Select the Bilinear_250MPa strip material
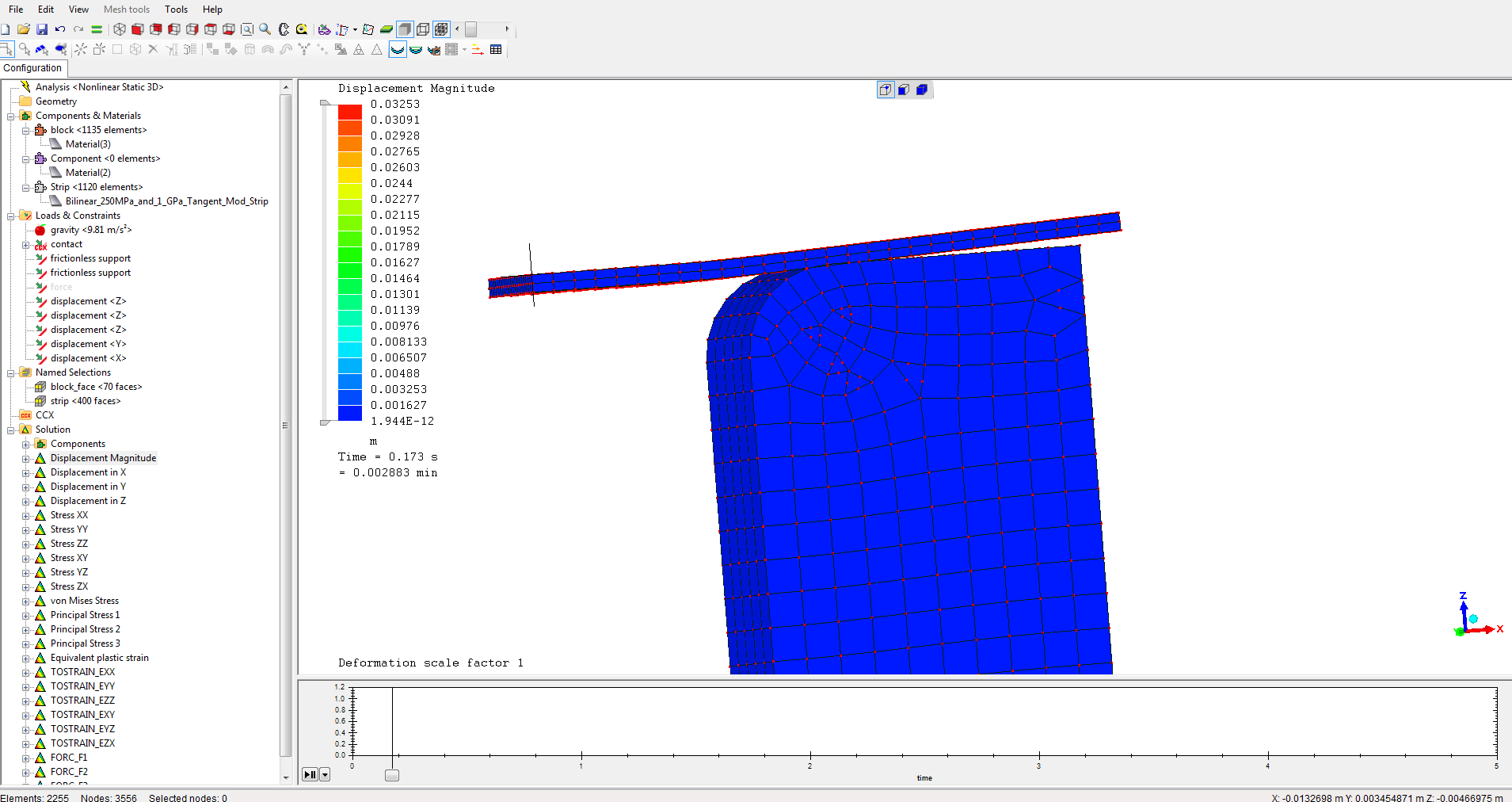Screen dimensions: 1512x802 [166, 201]
